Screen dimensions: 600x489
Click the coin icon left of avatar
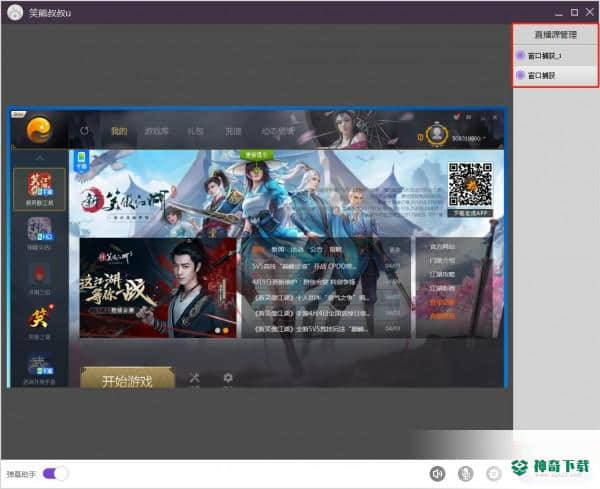click(420, 137)
